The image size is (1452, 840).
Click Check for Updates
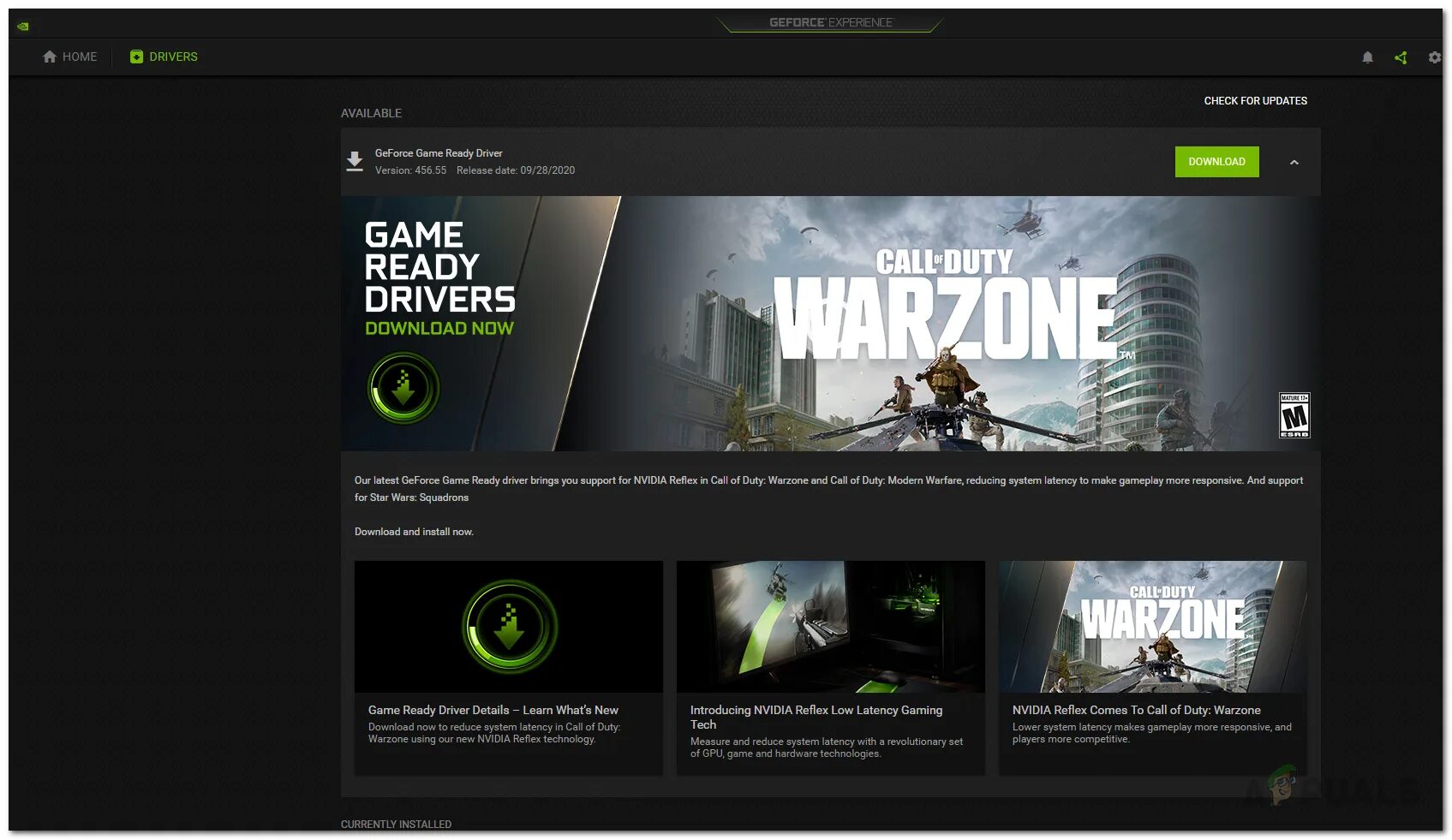[x=1255, y=101]
